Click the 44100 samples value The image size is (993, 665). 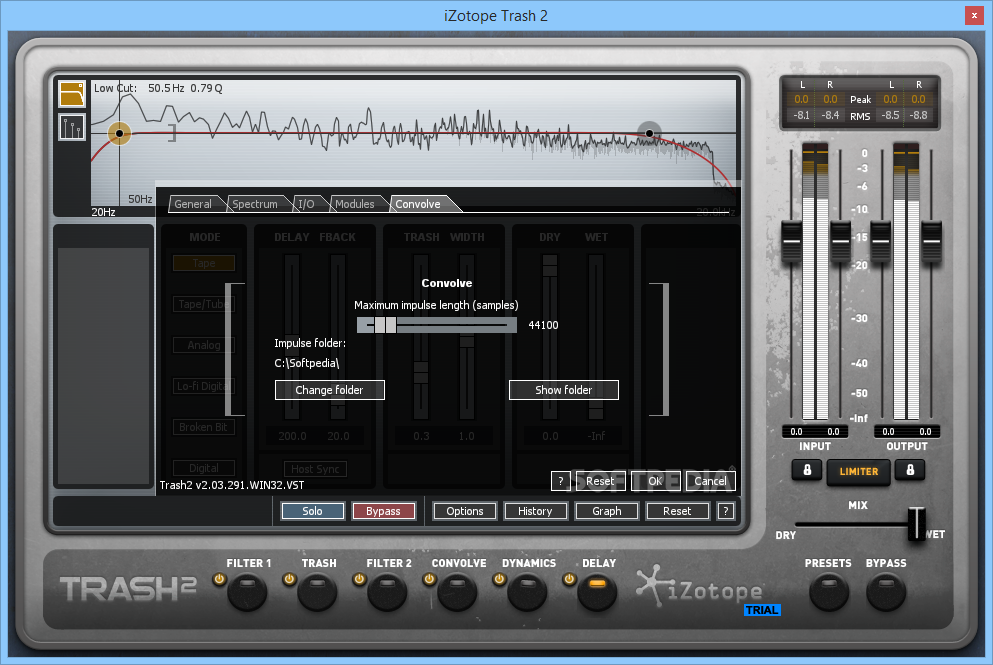point(543,325)
